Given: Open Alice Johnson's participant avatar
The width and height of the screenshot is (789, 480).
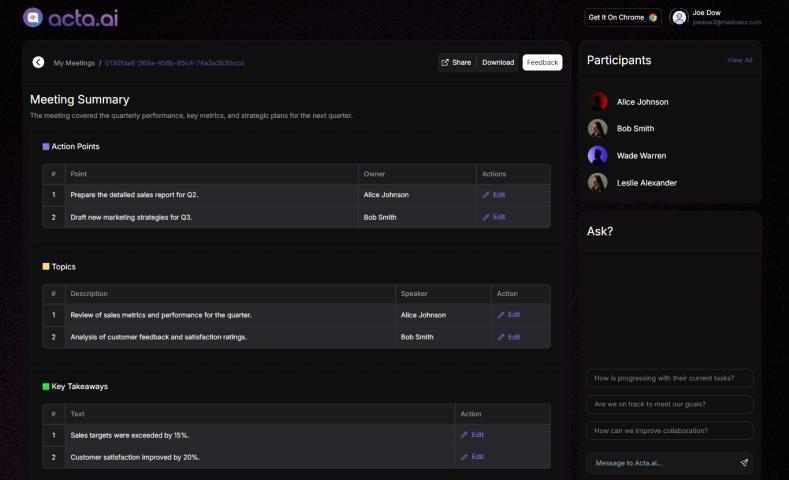Looking at the screenshot, I should tap(598, 101).
